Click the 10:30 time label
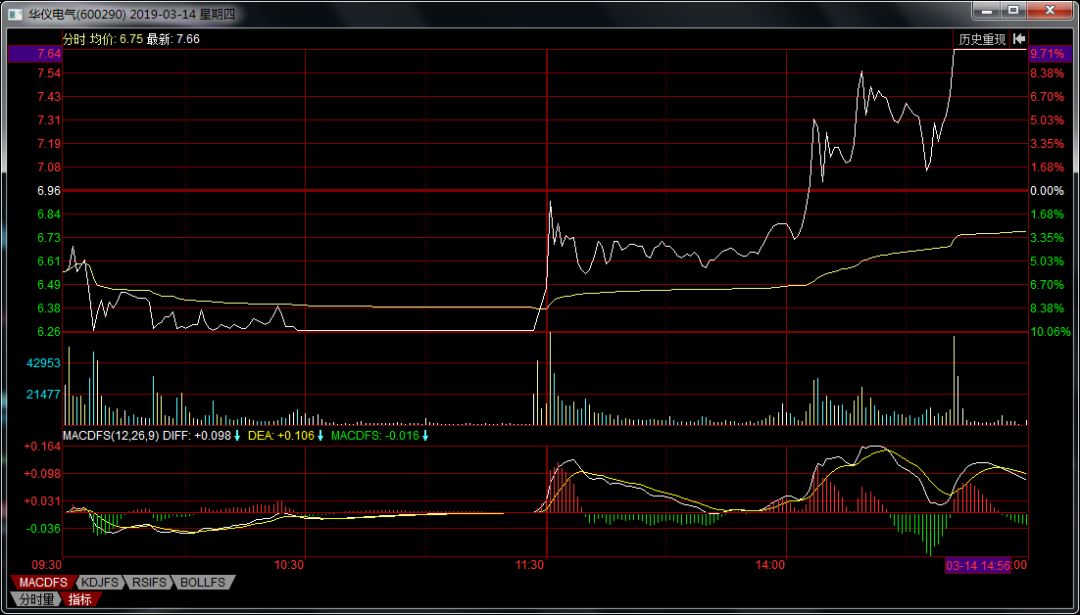Image resolution: width=1080 pixels, height=615 pixels. point(289,565)
